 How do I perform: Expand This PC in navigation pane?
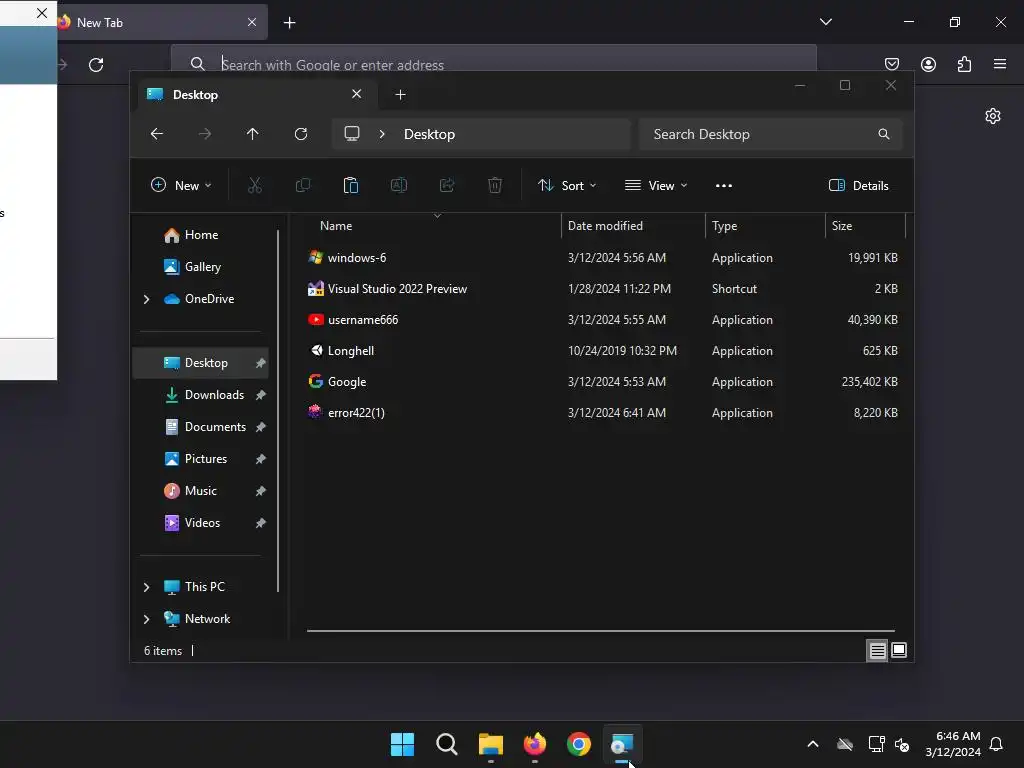click(x=147, y=587)
